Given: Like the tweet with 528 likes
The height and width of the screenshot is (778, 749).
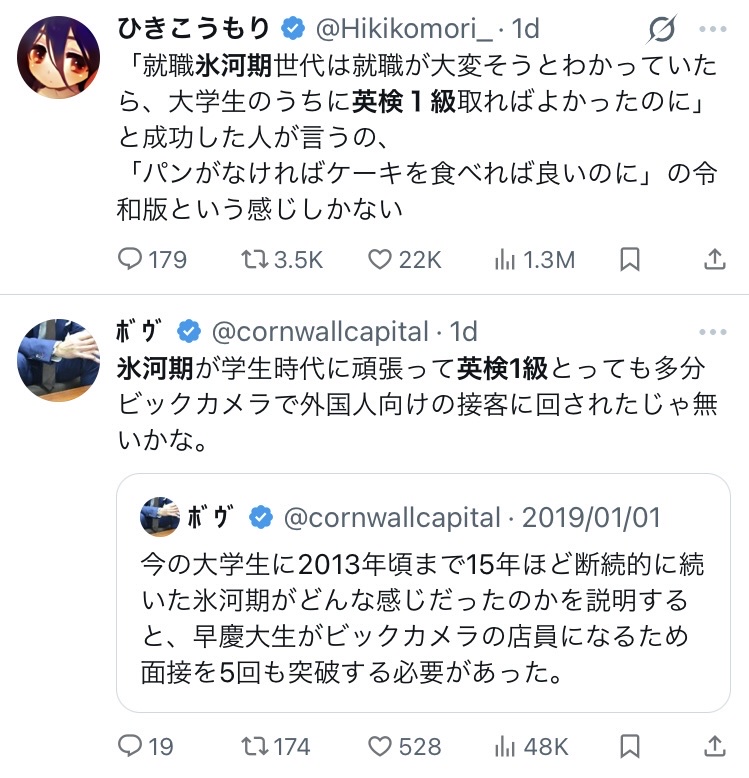Looking at the screenshot, I should tap(379, 746).
